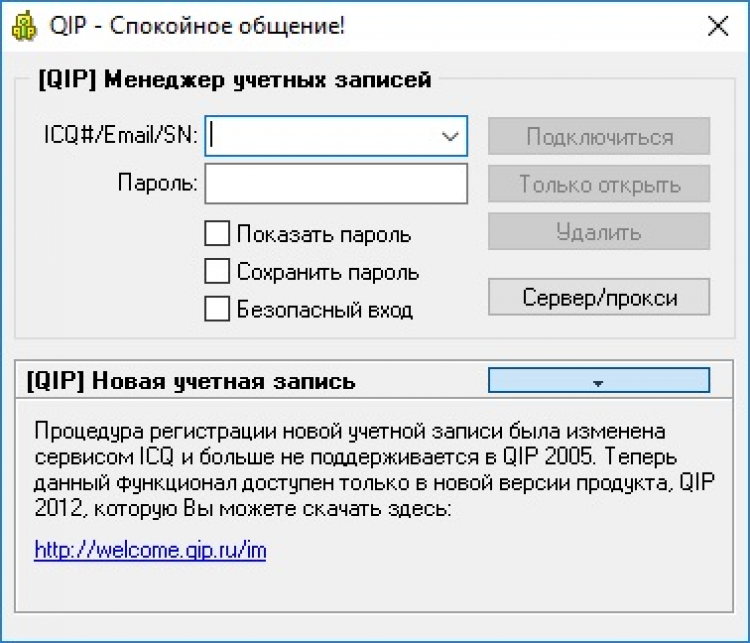Collapse the Новая учетная запись panel arrow
Image resolution: width=750 pixels, height=643 pixels.
click(599, 381)
